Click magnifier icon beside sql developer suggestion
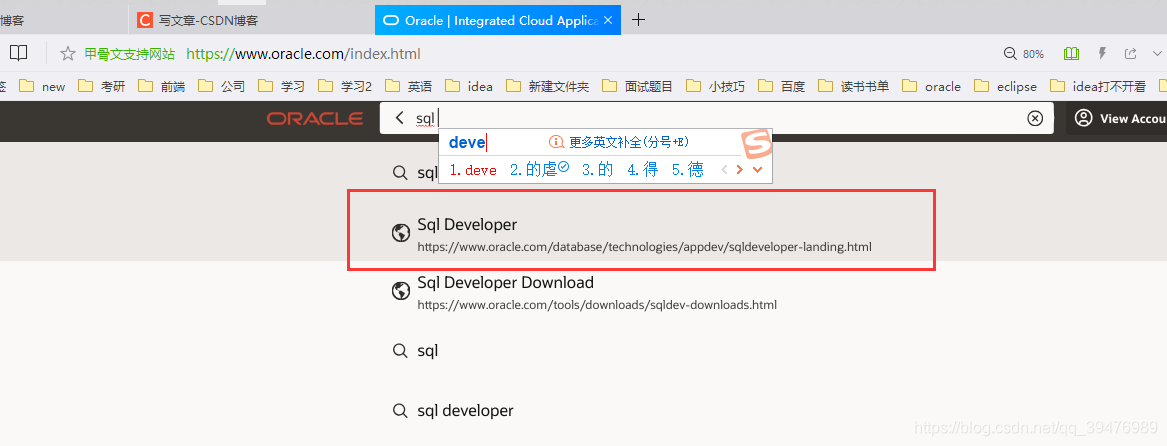Image resolution: width=1167 pixels, height=446 pixels. point(400,411)
